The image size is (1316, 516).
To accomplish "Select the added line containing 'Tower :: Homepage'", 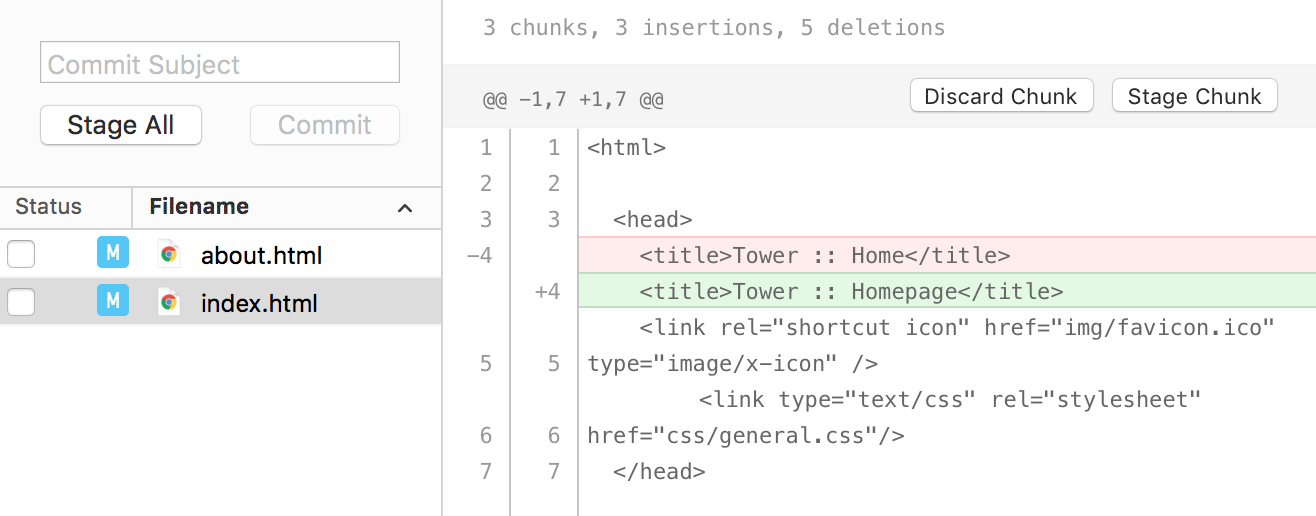I will pyautogui.click(x=851, y=292).
